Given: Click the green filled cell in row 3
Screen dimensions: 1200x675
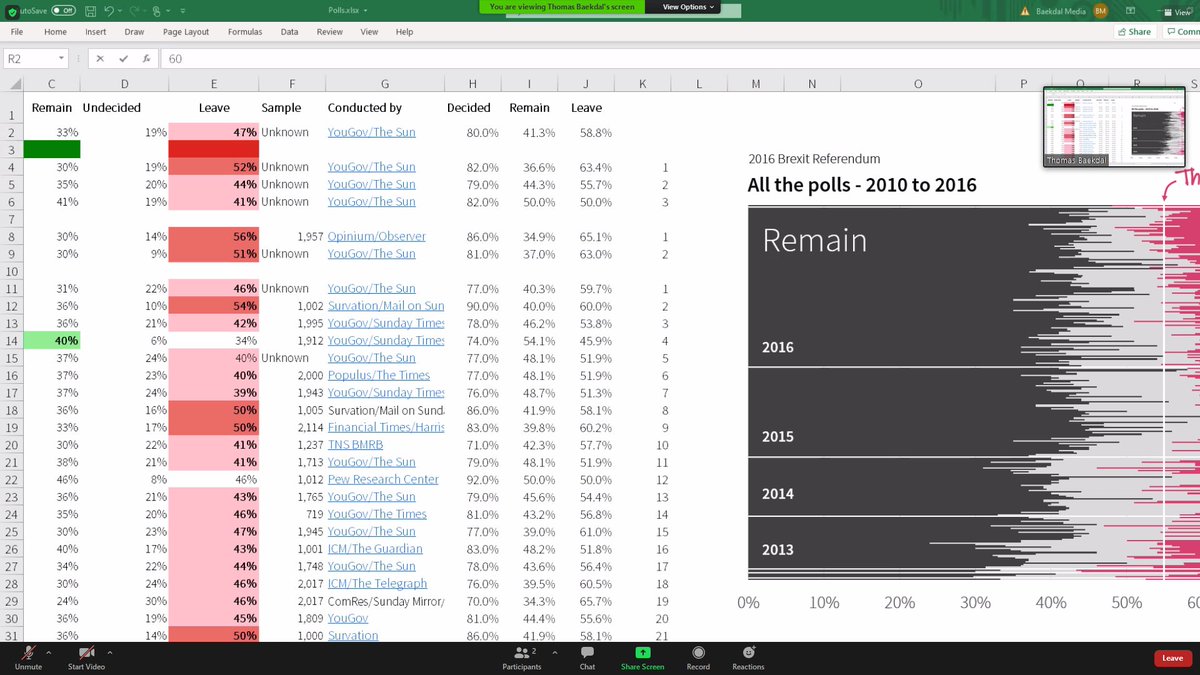Looking at the screenshot, I should click(52, 149).
